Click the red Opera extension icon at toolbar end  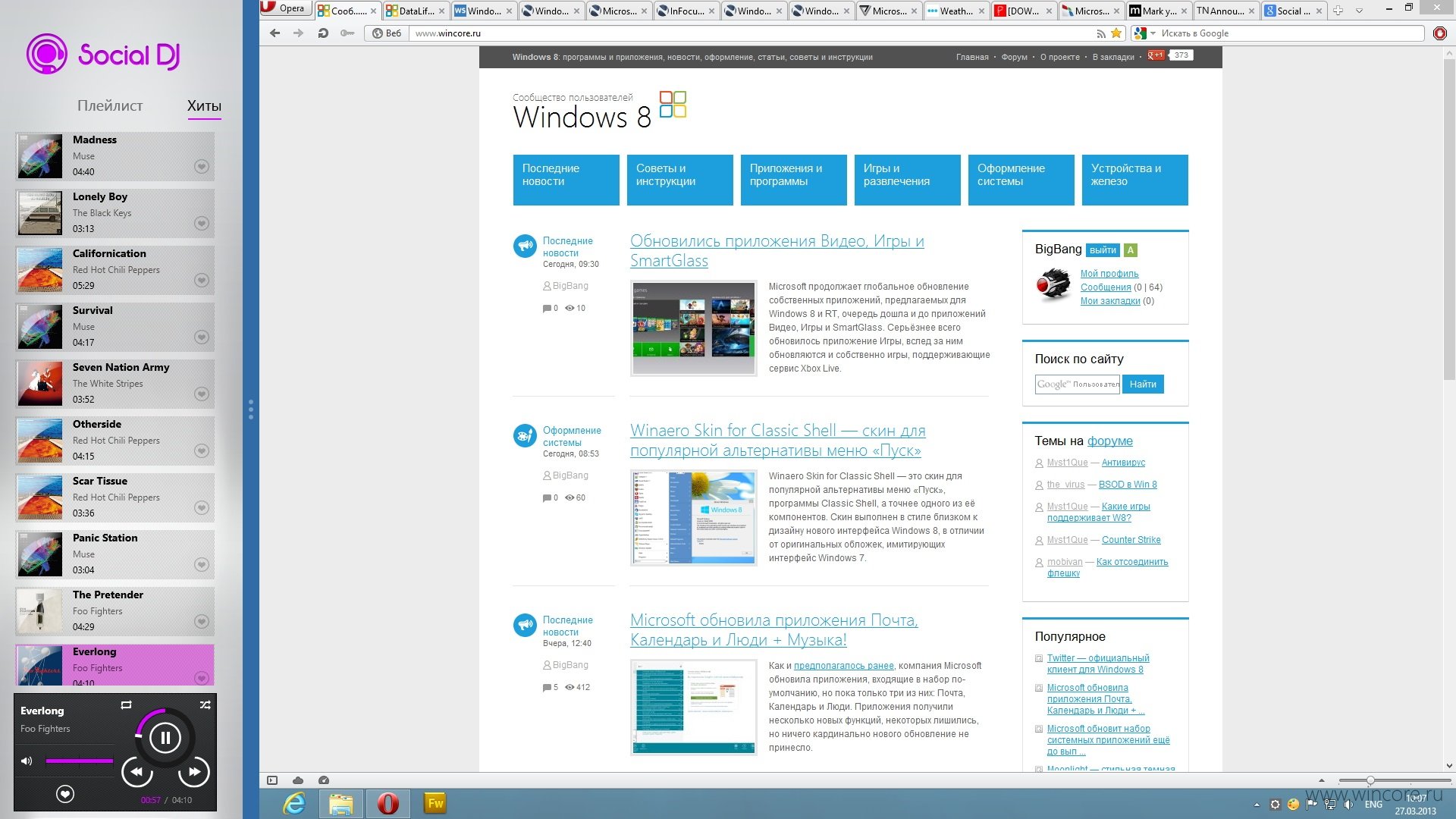(x=1439, y=33)
